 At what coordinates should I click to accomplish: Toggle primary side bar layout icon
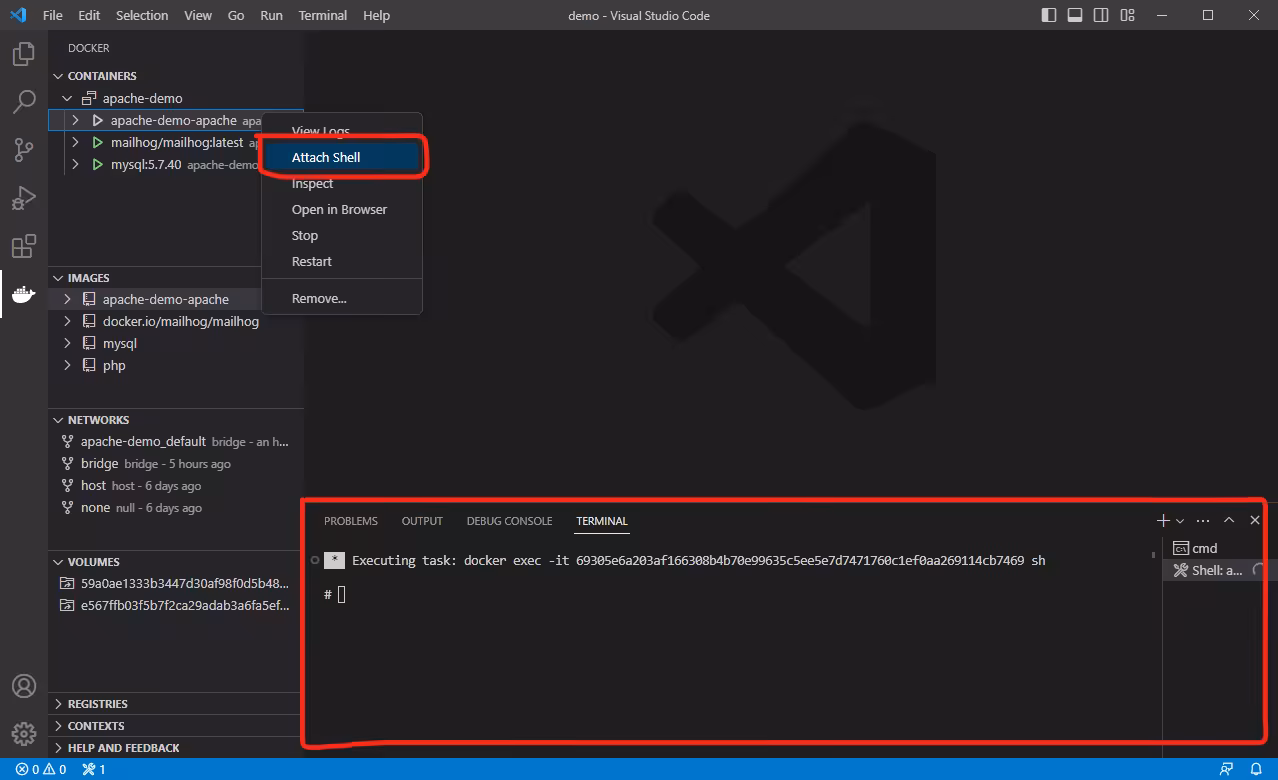tap(1049, 15)
